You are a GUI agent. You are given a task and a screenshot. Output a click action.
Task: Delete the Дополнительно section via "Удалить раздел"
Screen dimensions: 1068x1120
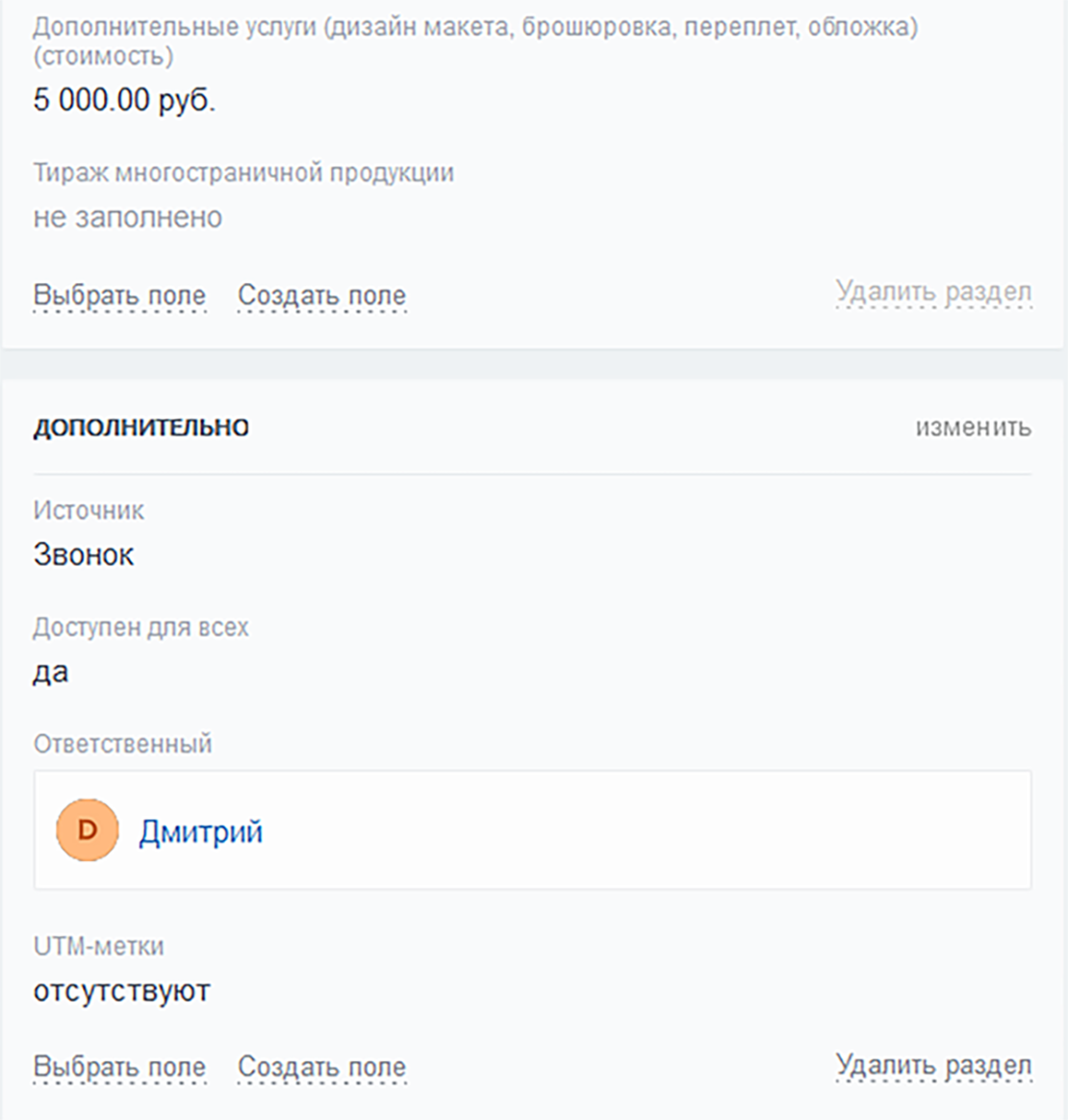point(933,1065)
